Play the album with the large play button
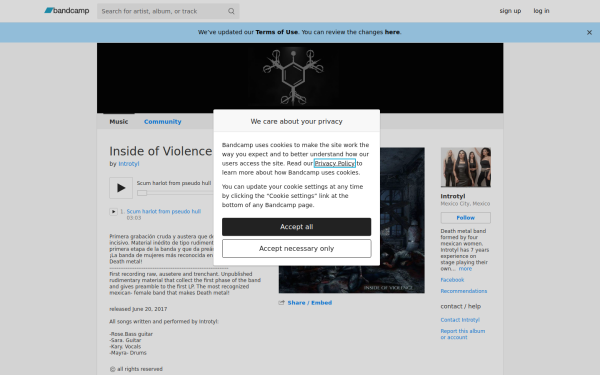 (121, 188)
